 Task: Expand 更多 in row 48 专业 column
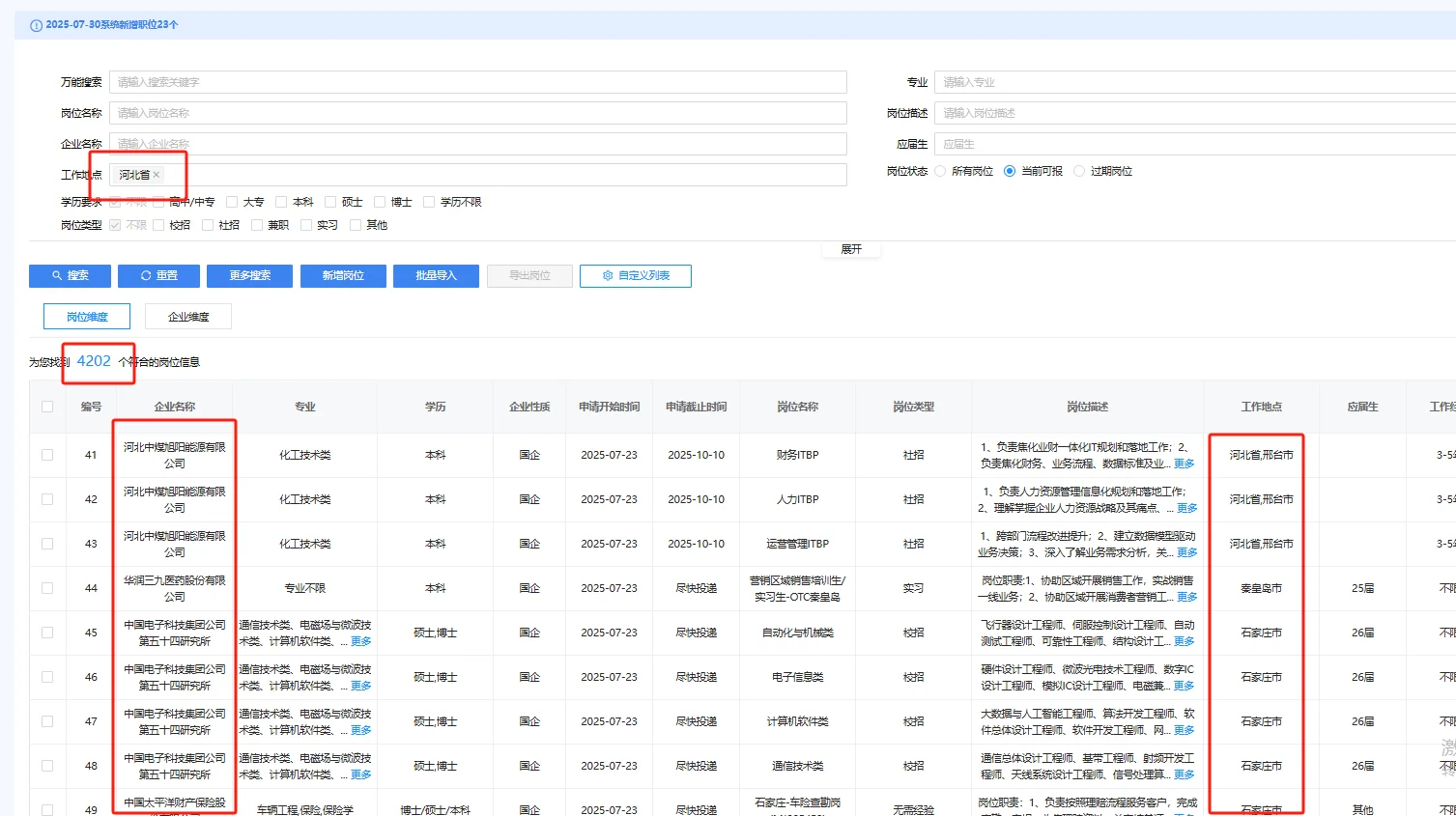(x=360, y=774)
